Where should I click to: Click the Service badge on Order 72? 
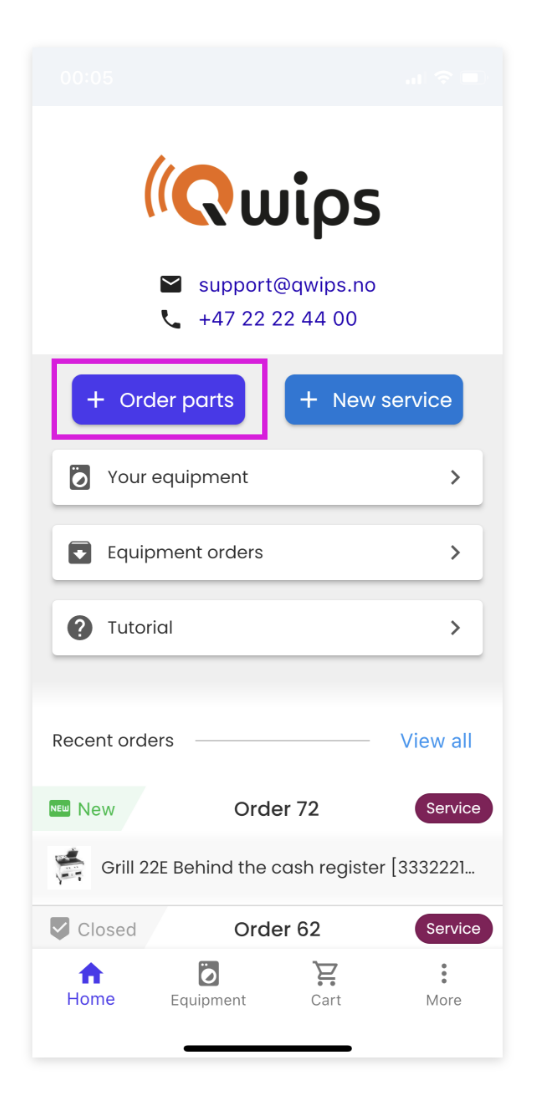pos(454,808)
